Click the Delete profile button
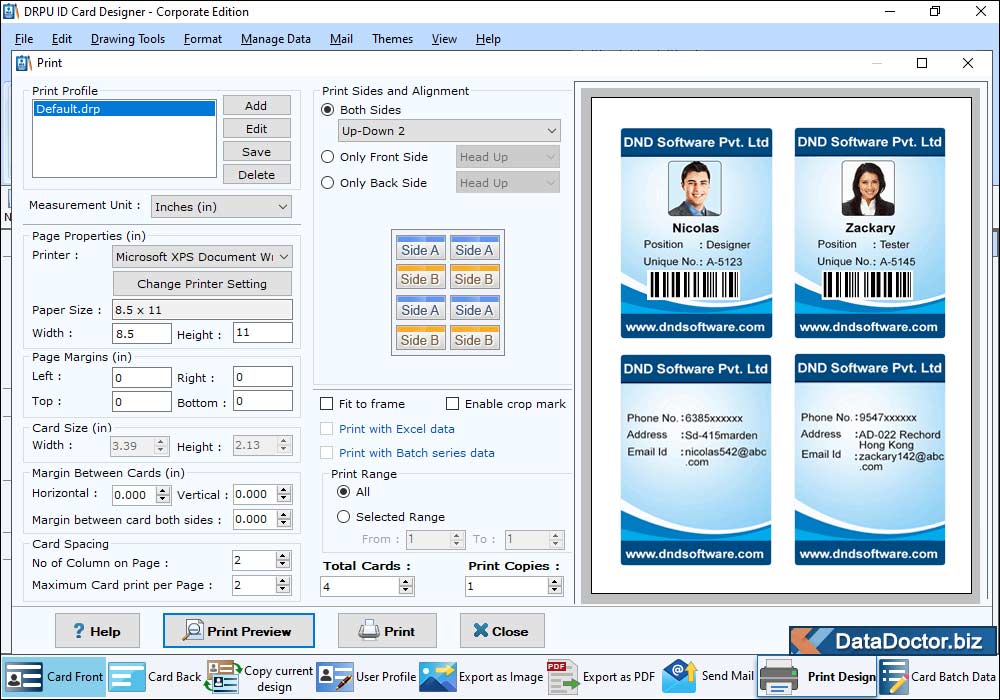The height and width of the screenshot is (700, 1000). 256,175
